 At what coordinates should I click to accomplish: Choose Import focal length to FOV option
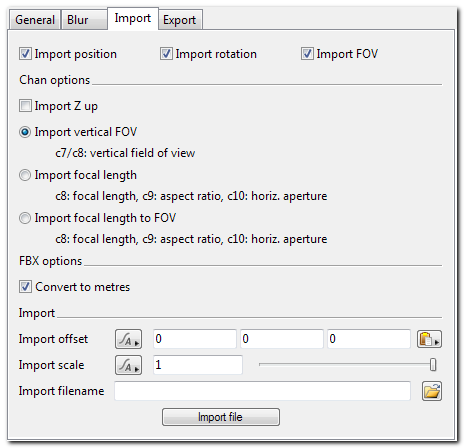click(x=25, y=218)
